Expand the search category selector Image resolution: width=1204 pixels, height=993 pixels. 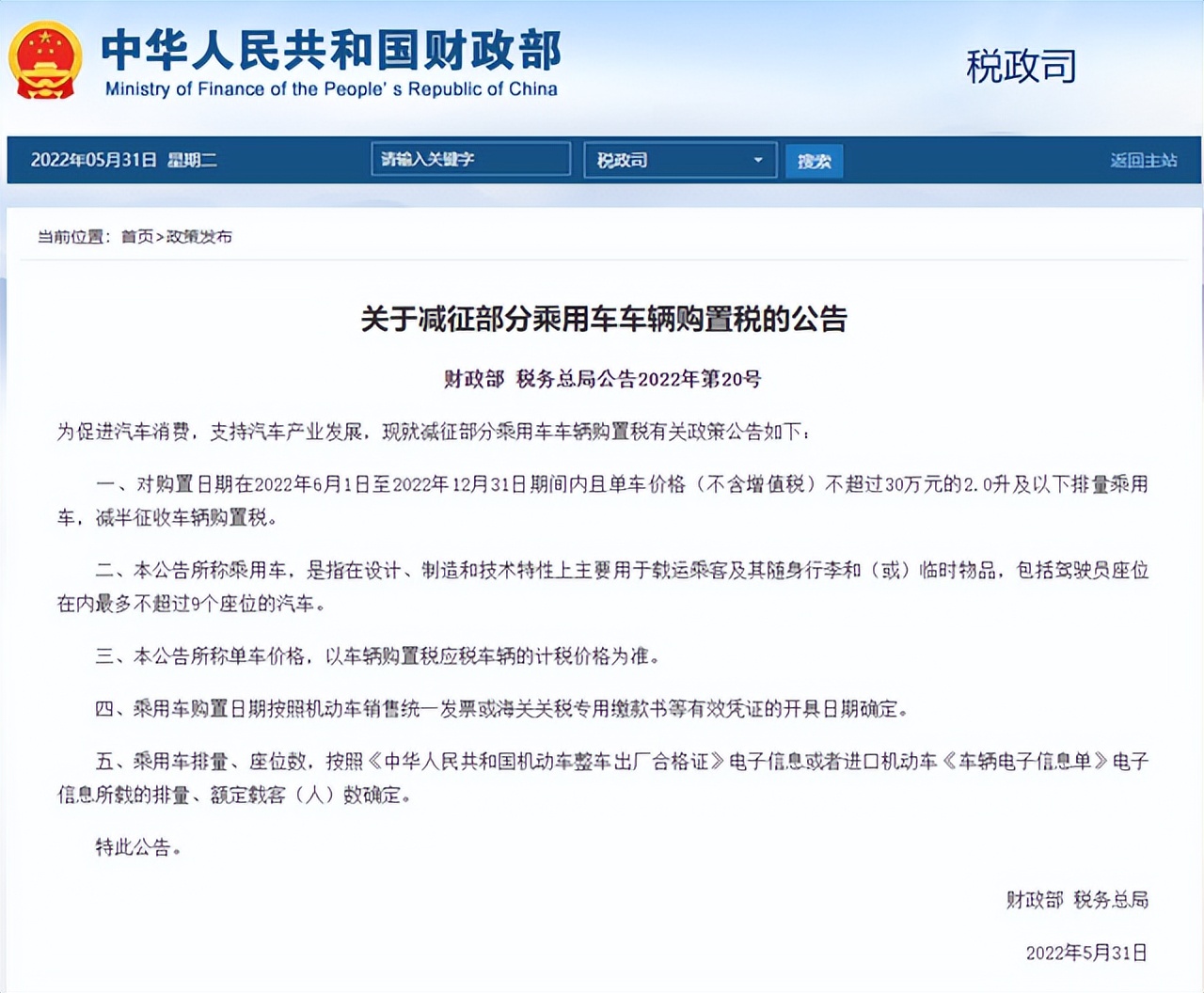click(679, 160)
